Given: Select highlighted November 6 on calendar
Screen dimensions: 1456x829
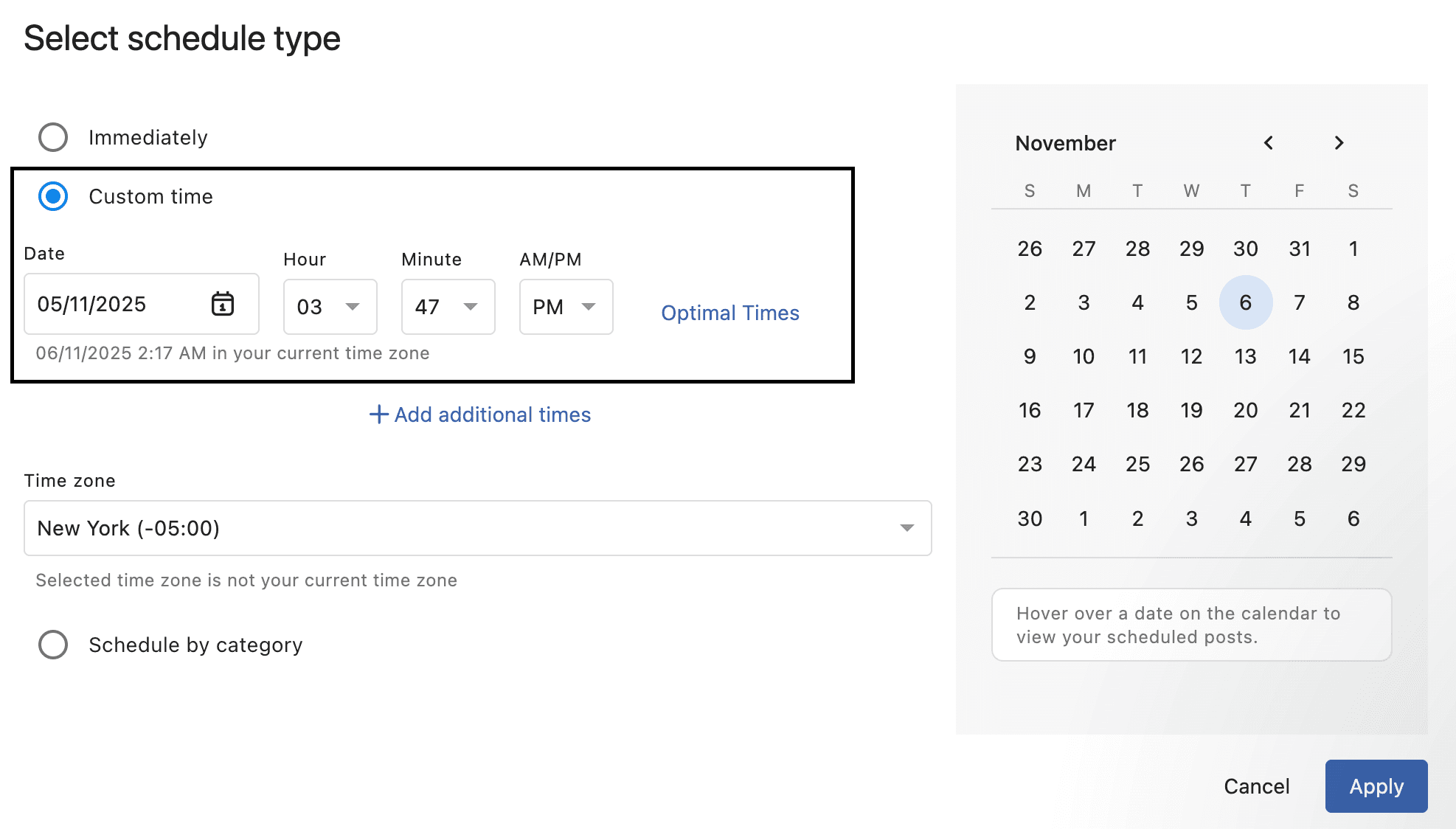Looking at the screenshot, I should click(x=1245, y=302).
